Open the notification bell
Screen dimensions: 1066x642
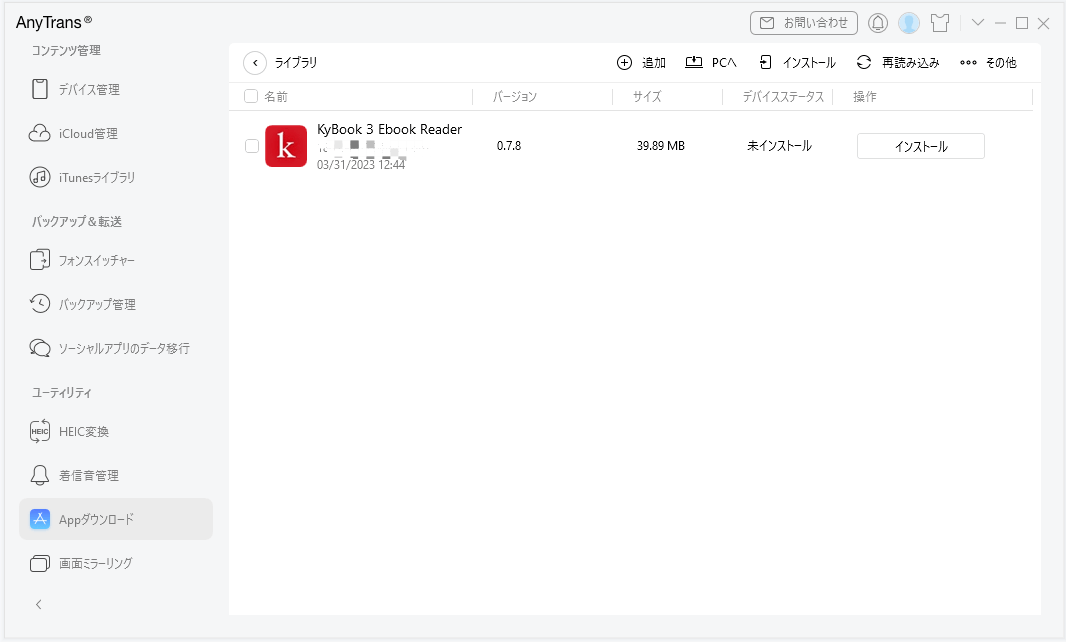pos(878,23)
